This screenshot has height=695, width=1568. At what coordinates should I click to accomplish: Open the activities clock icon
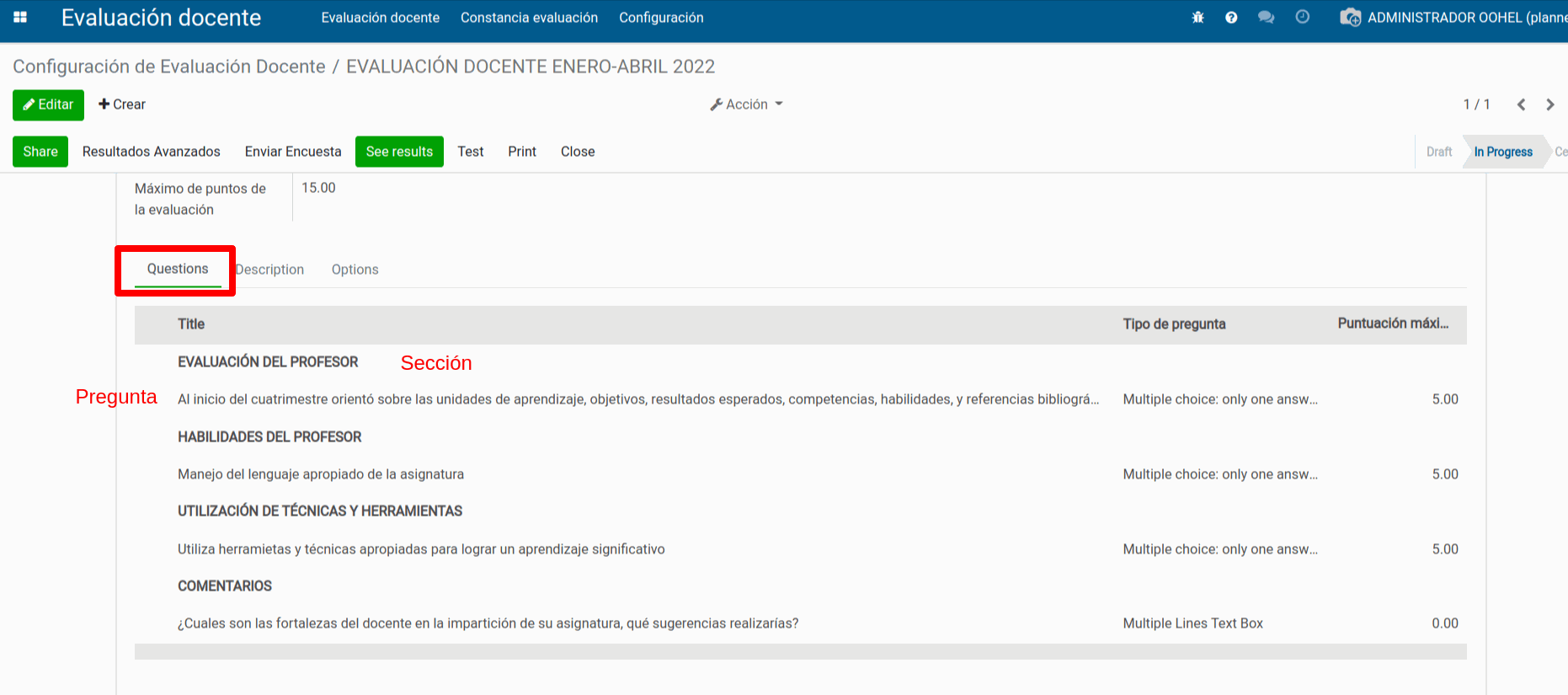tap(1302, 18)
